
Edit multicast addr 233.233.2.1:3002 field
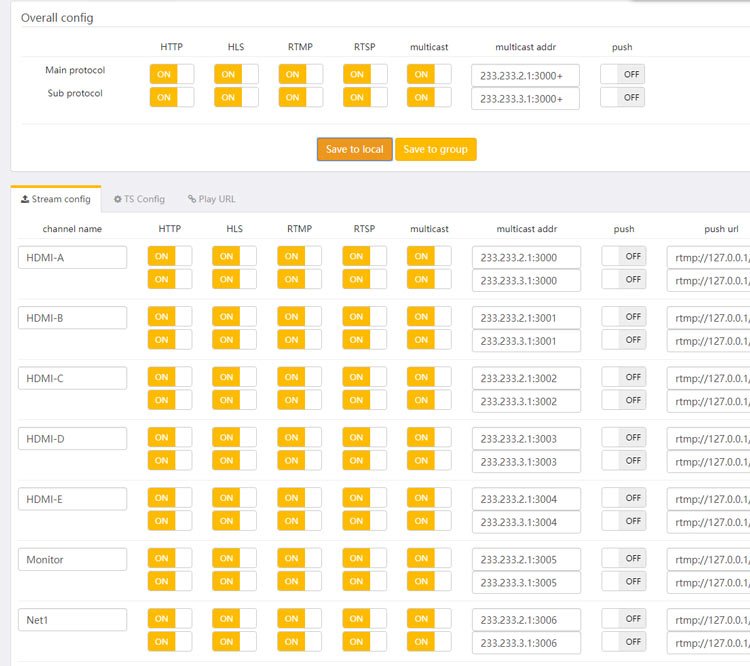(526, 378)
